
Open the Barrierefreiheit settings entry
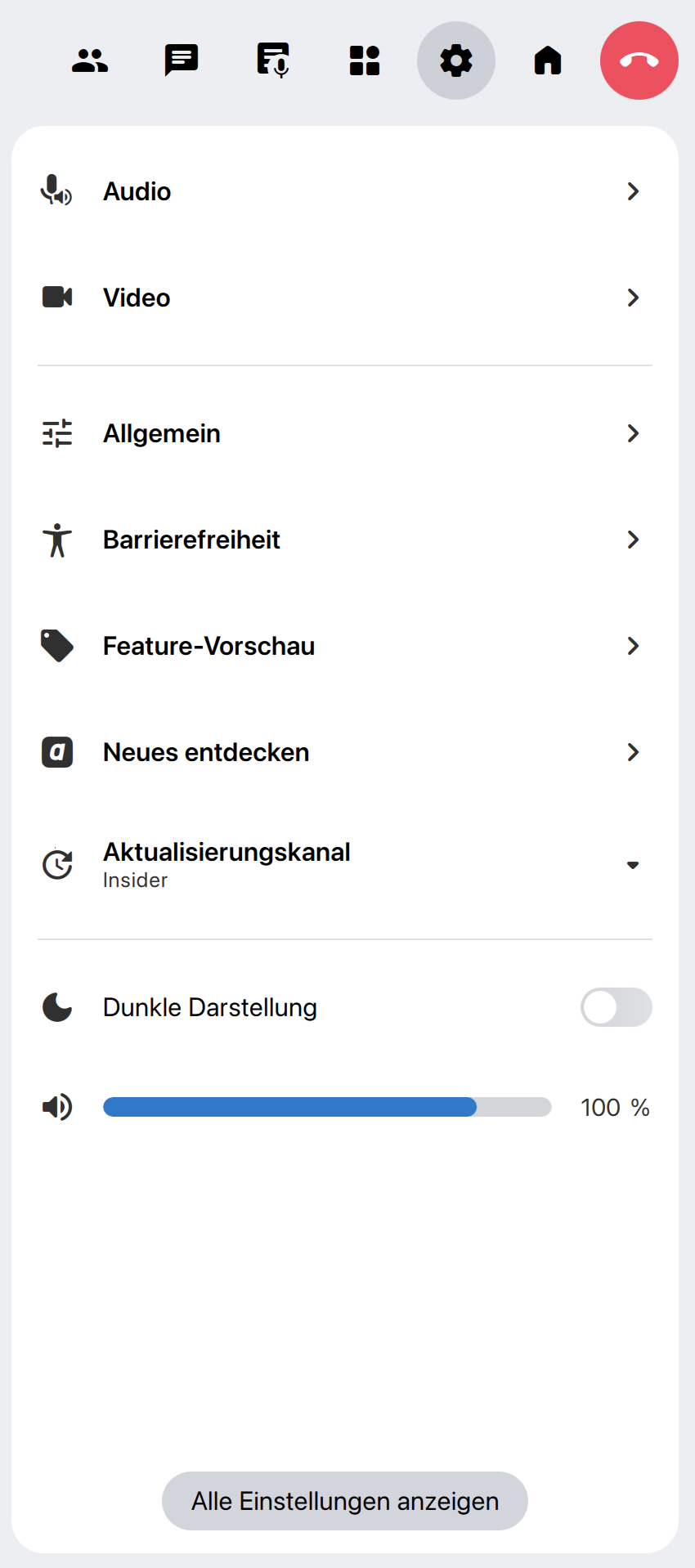(x=191, y=540)
